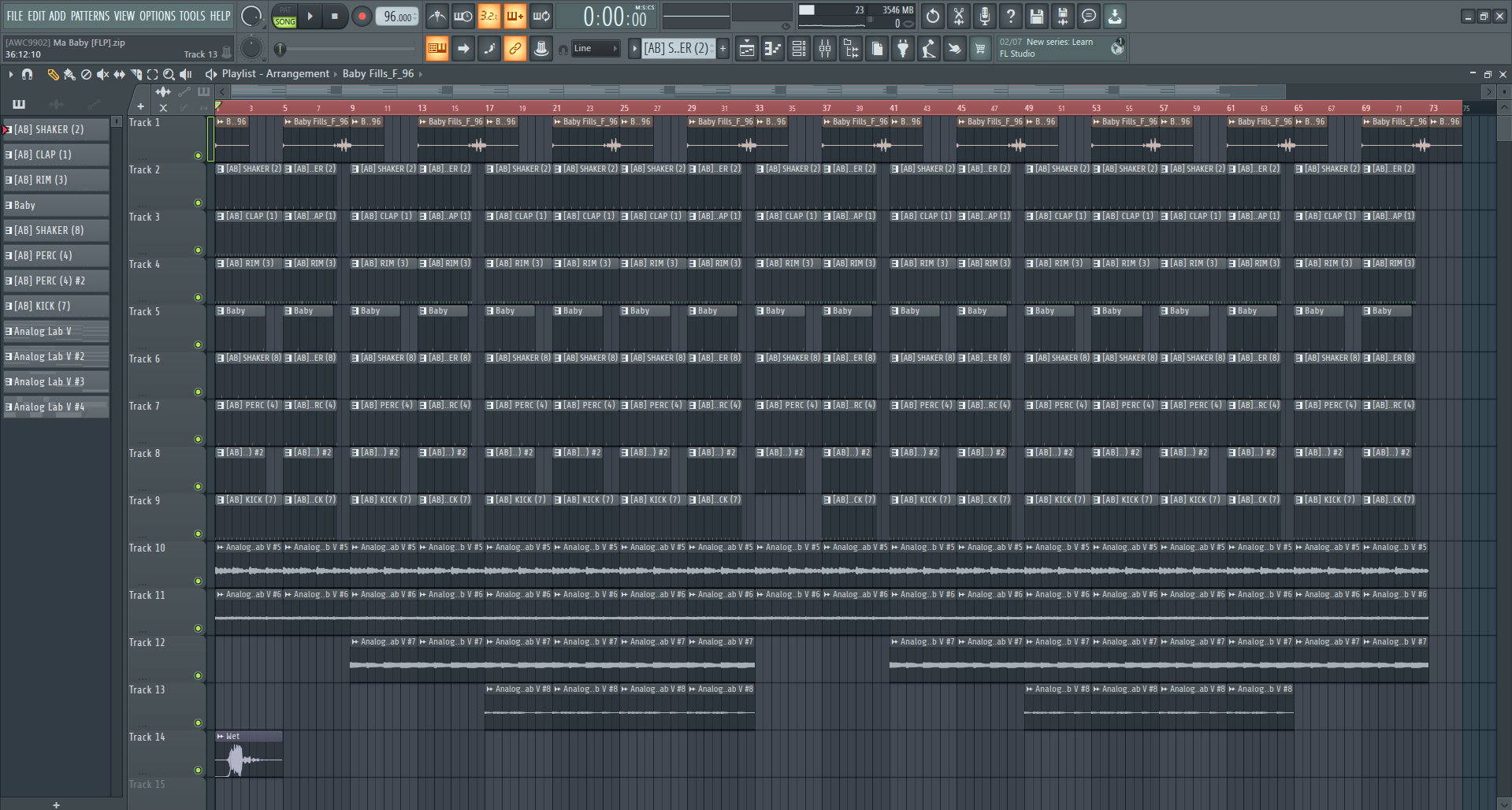Select [AB] CLAP (1) in the picker

(56, 154)
